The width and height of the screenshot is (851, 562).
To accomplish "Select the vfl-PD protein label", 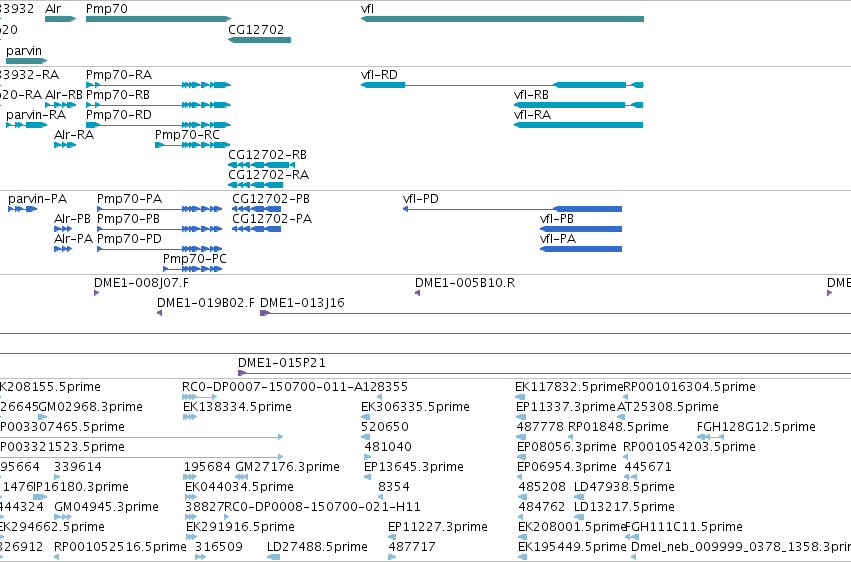I will tap(421, 199).
